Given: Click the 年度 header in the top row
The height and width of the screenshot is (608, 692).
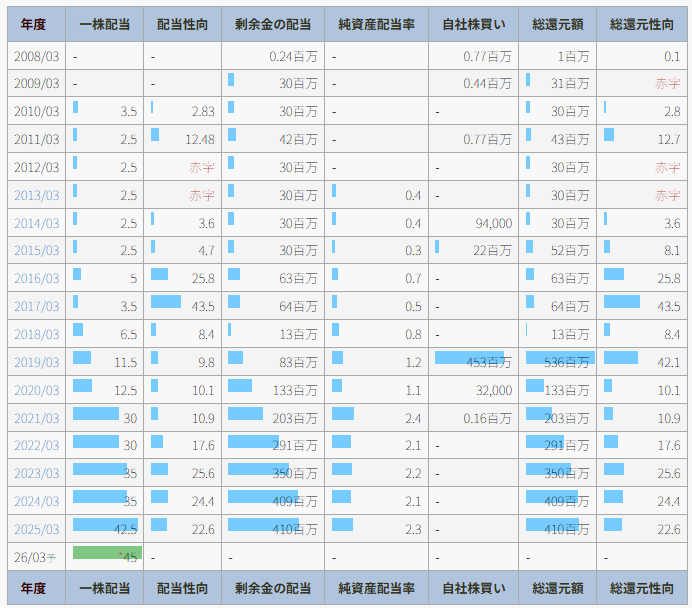Looking at the screenshot, I should tap(35, 24).
